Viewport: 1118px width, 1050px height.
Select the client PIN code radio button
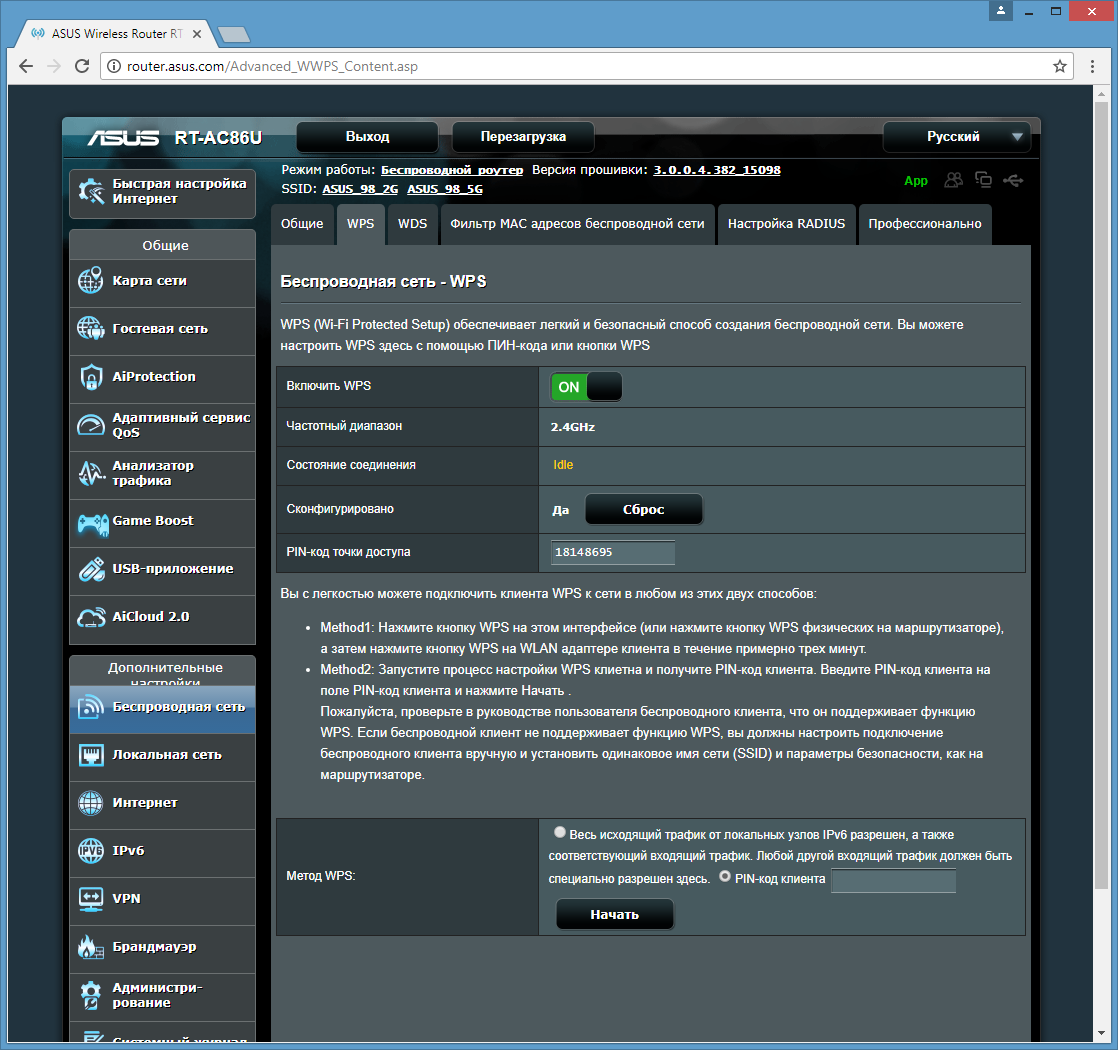coord(725,877)
